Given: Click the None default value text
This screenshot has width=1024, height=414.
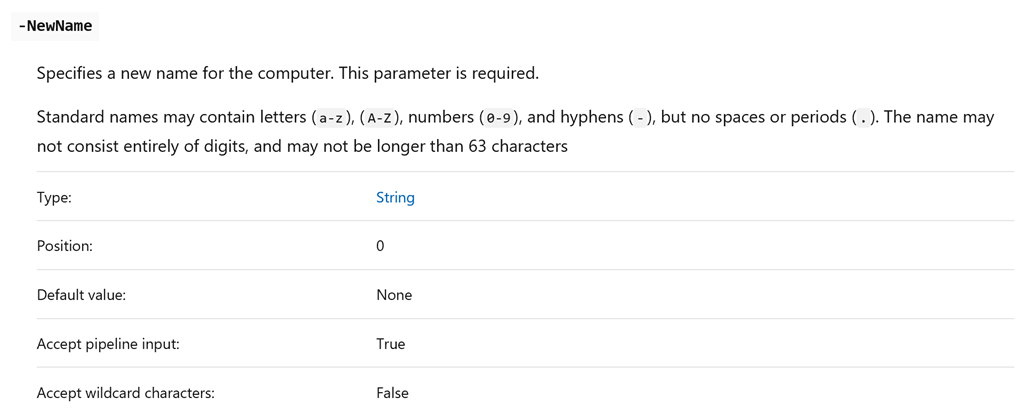Looking at the screenshot, I should click(394, 295).
